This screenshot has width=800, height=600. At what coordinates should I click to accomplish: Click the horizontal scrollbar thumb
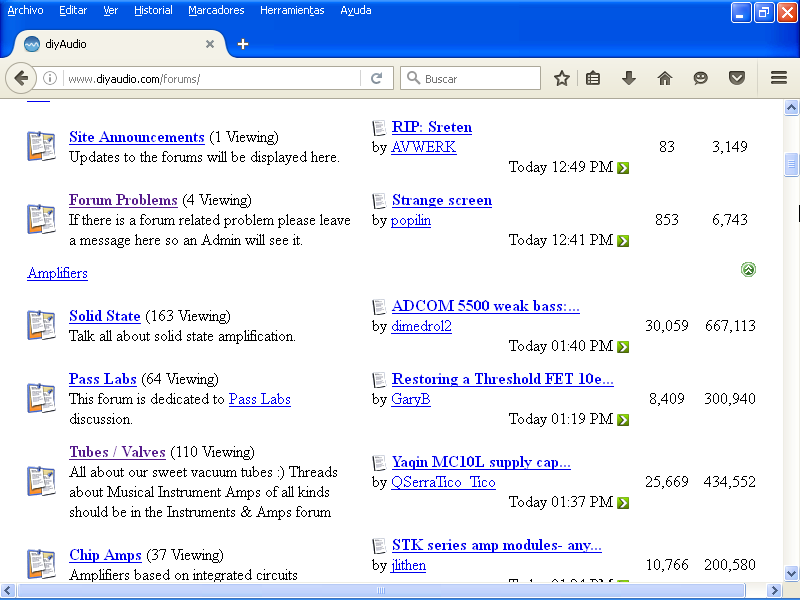381,591
